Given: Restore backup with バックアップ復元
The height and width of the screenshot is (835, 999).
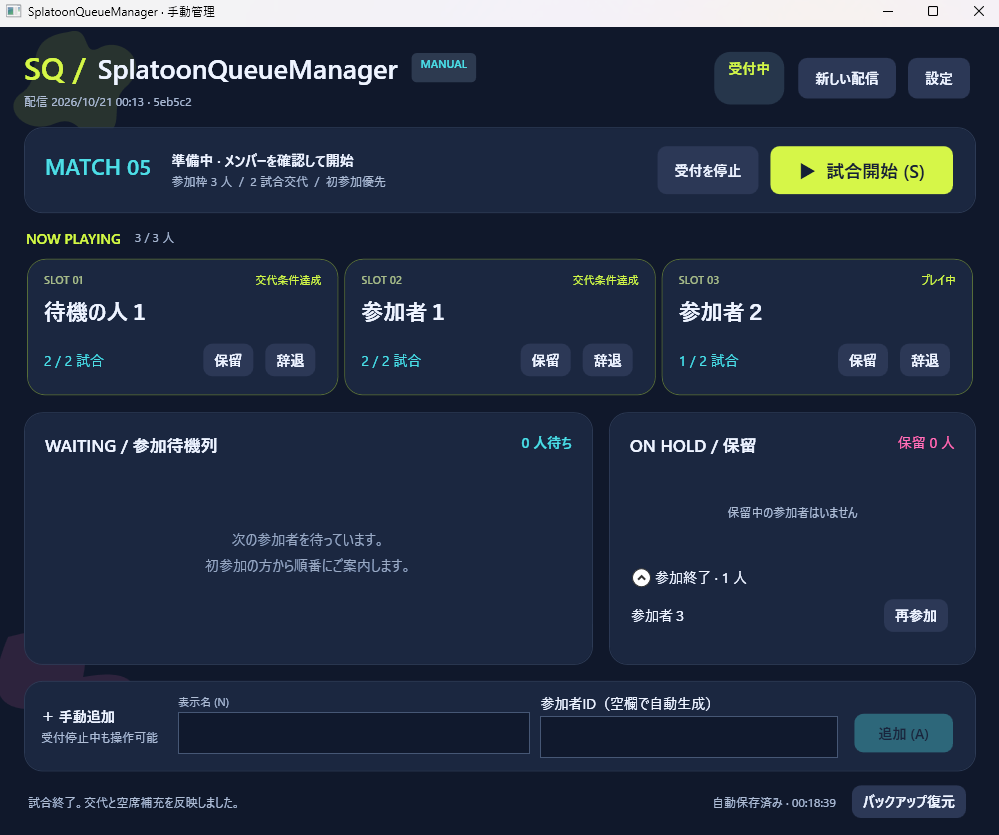Looking at the screenshot, I should tap(909, 802).
